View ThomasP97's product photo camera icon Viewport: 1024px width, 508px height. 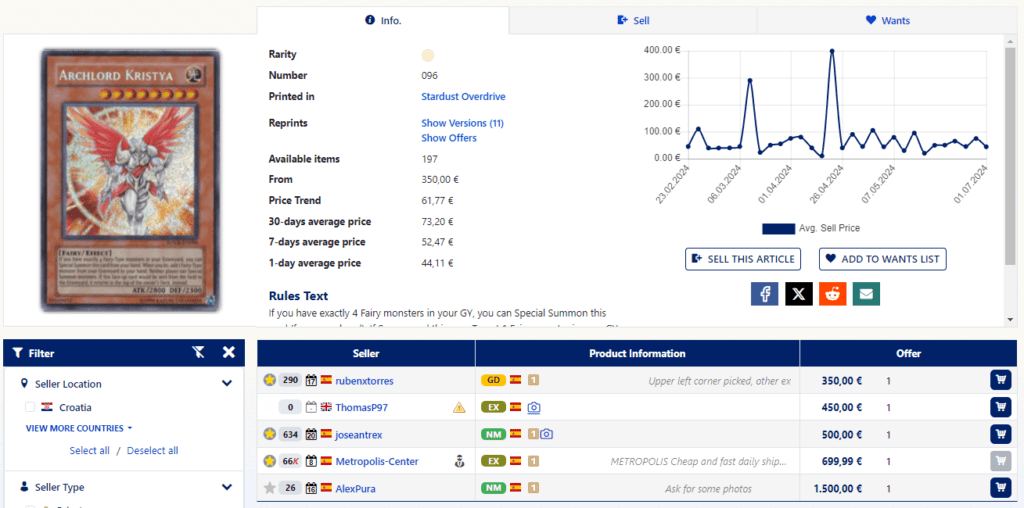[x=534, y=407]
